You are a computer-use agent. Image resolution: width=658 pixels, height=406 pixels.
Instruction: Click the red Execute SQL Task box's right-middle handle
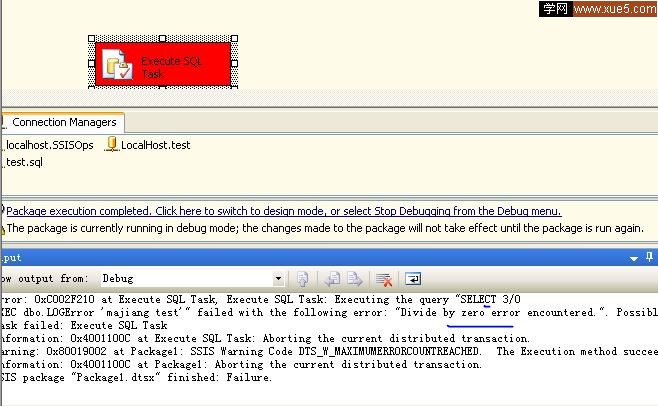coord(232,64)
